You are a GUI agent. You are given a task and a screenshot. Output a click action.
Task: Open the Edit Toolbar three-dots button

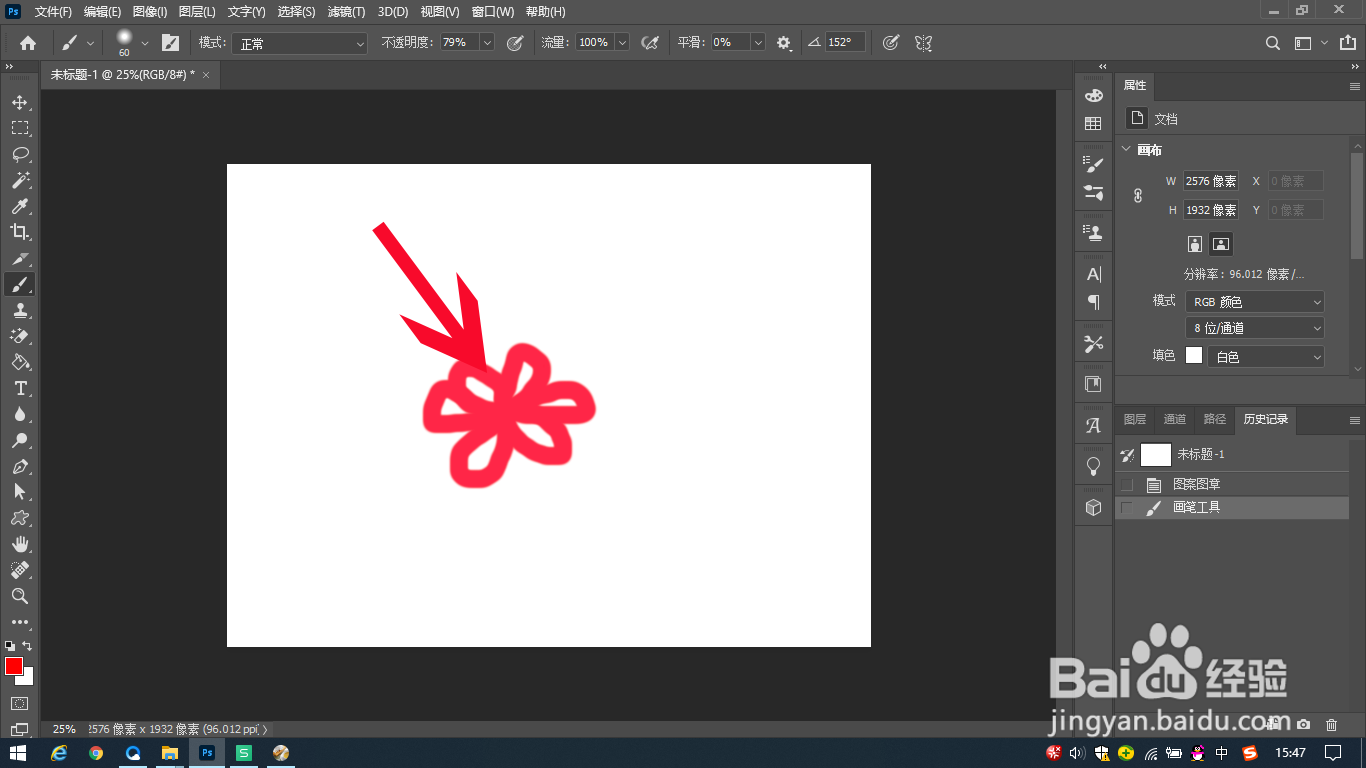coord(20,622)
